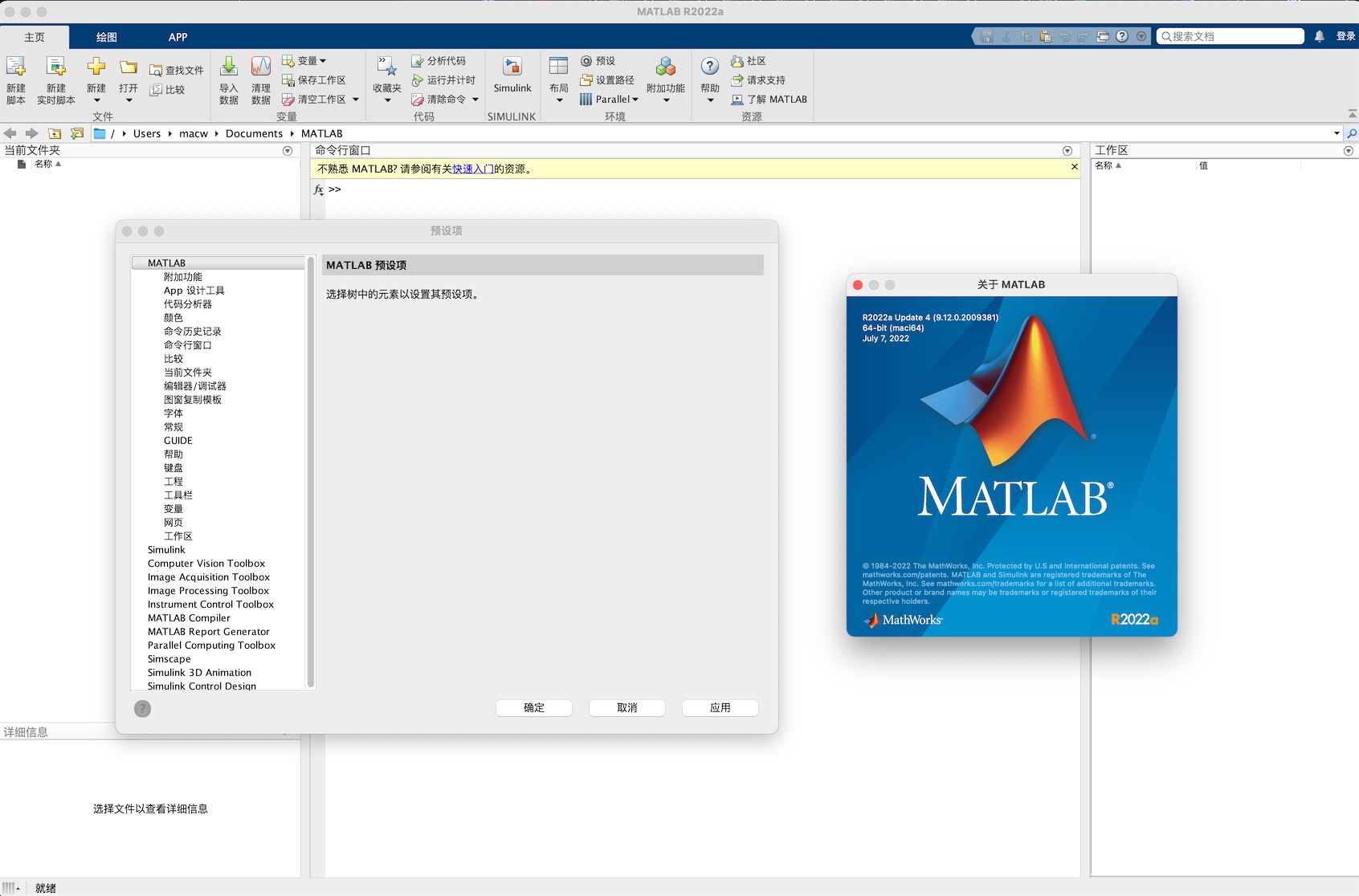Screen dimensions: 1359x896
Task: Open the quick access toolbar options dropdown
Action: click(1141, 36)
